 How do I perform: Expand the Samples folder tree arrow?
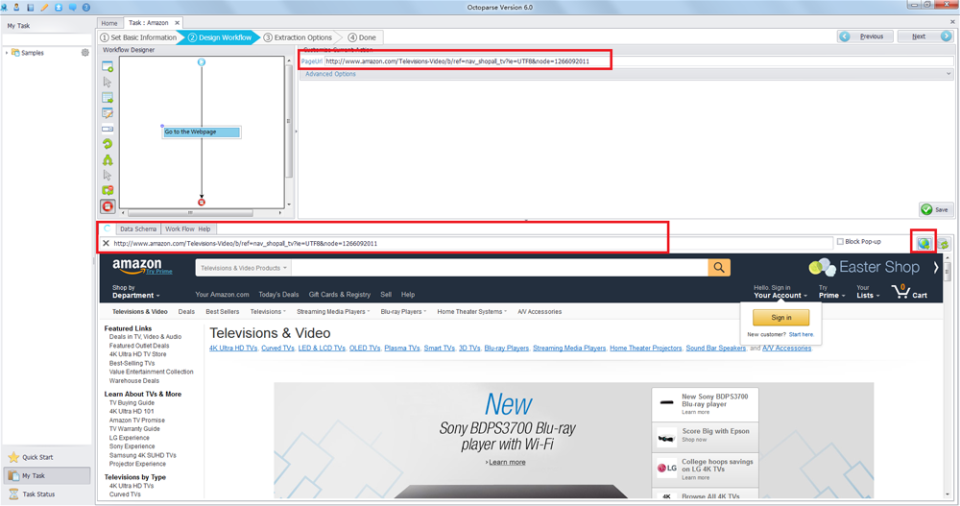[7, 53]
